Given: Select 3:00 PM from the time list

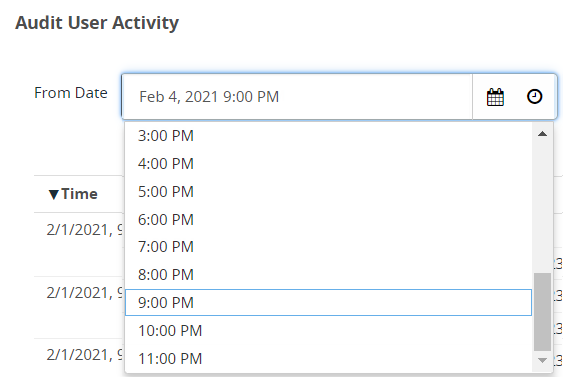Looking at the screenshot, I should click(x=328, y=136).
